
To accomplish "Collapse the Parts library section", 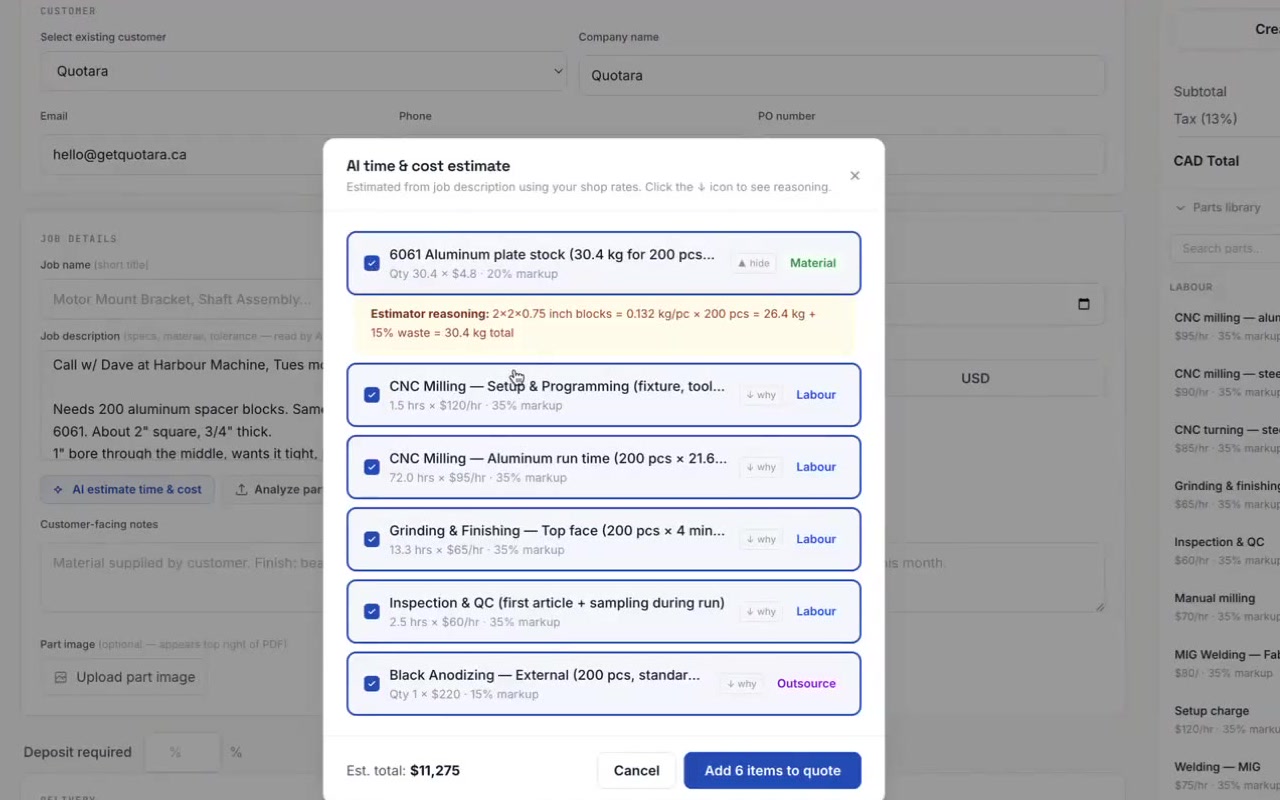I will (x=1218, y=207).
